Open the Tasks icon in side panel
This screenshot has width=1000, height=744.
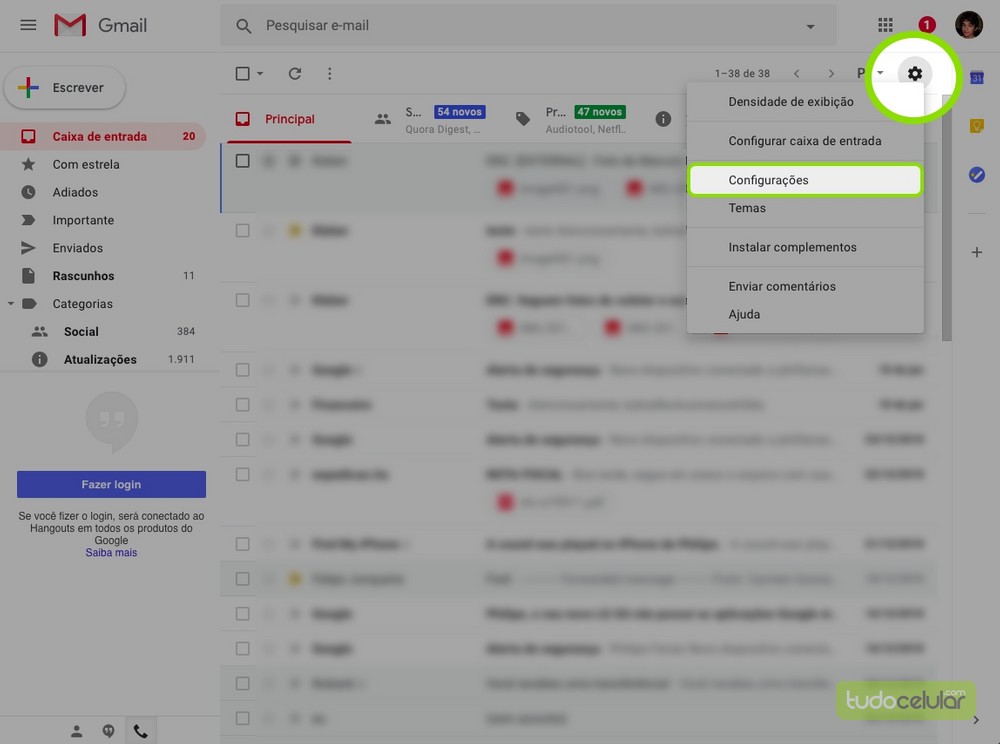pos(977,174)
